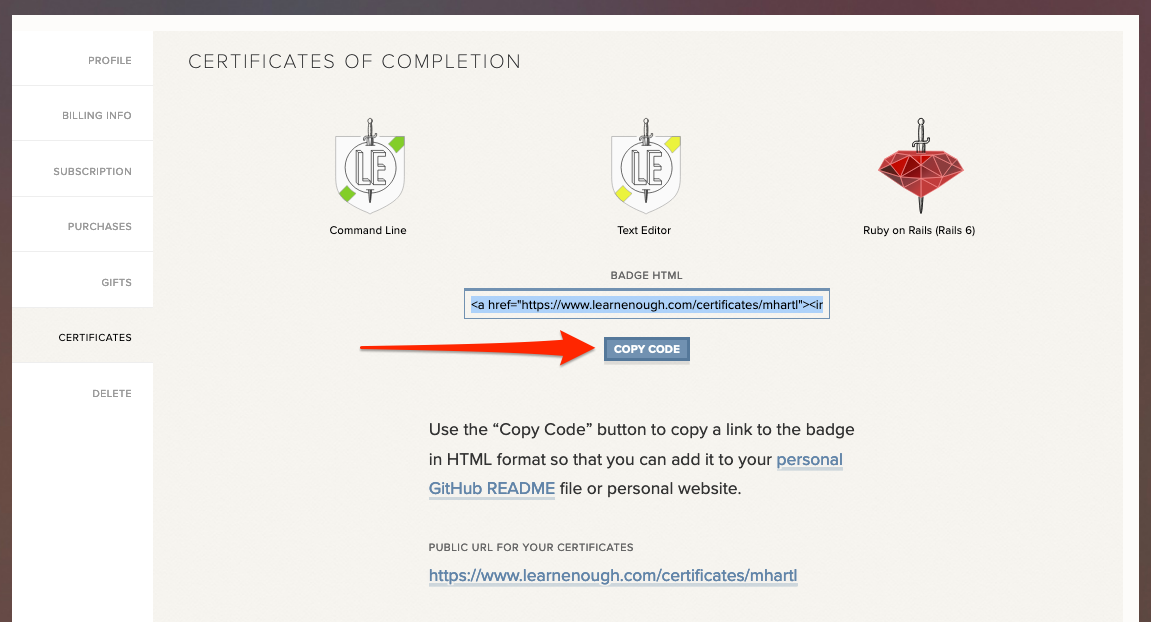Switch to the BILLING INFO section
Image resolution: width=1151 pixels, height=622 pixels.
(x=97, y=115)
